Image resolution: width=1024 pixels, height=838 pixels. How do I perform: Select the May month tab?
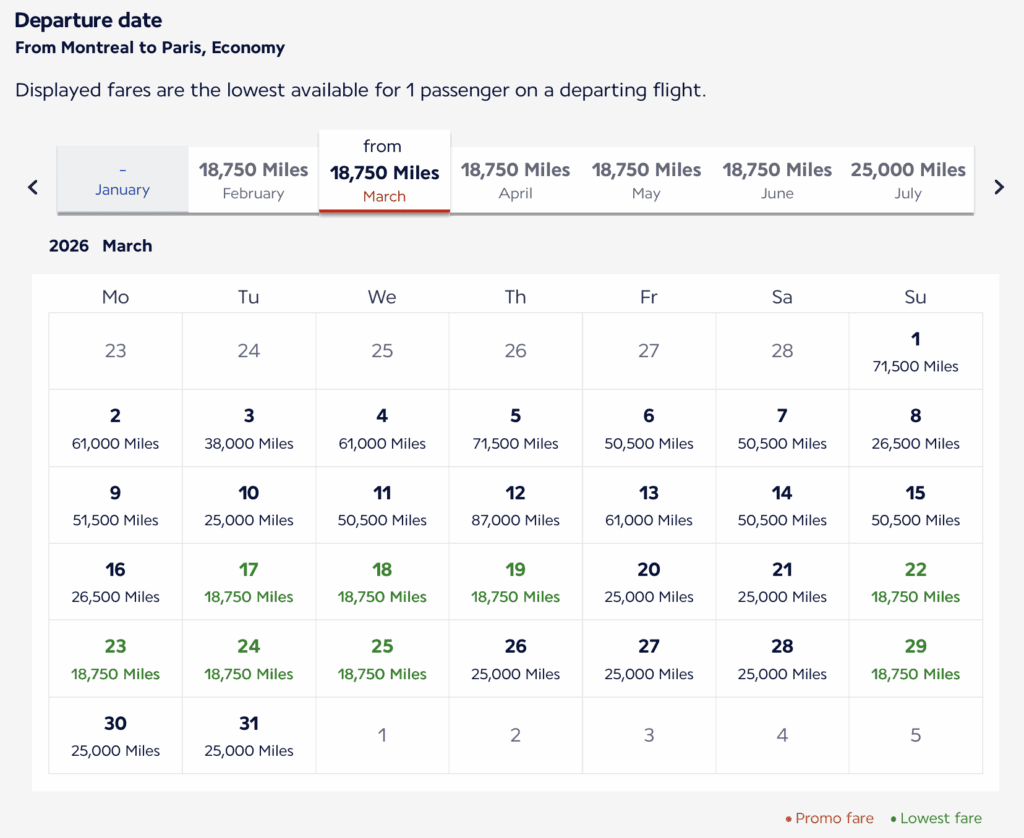(646, 180)
